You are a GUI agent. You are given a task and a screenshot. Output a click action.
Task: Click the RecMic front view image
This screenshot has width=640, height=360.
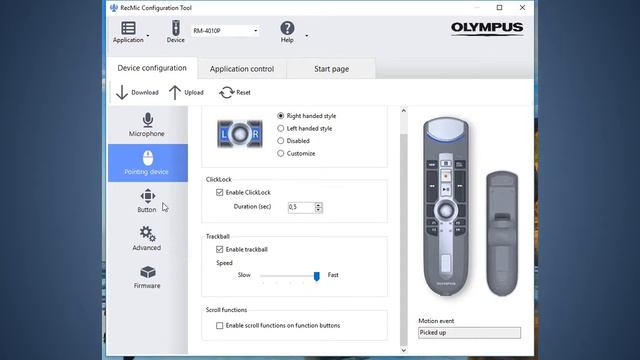[446, 206]
